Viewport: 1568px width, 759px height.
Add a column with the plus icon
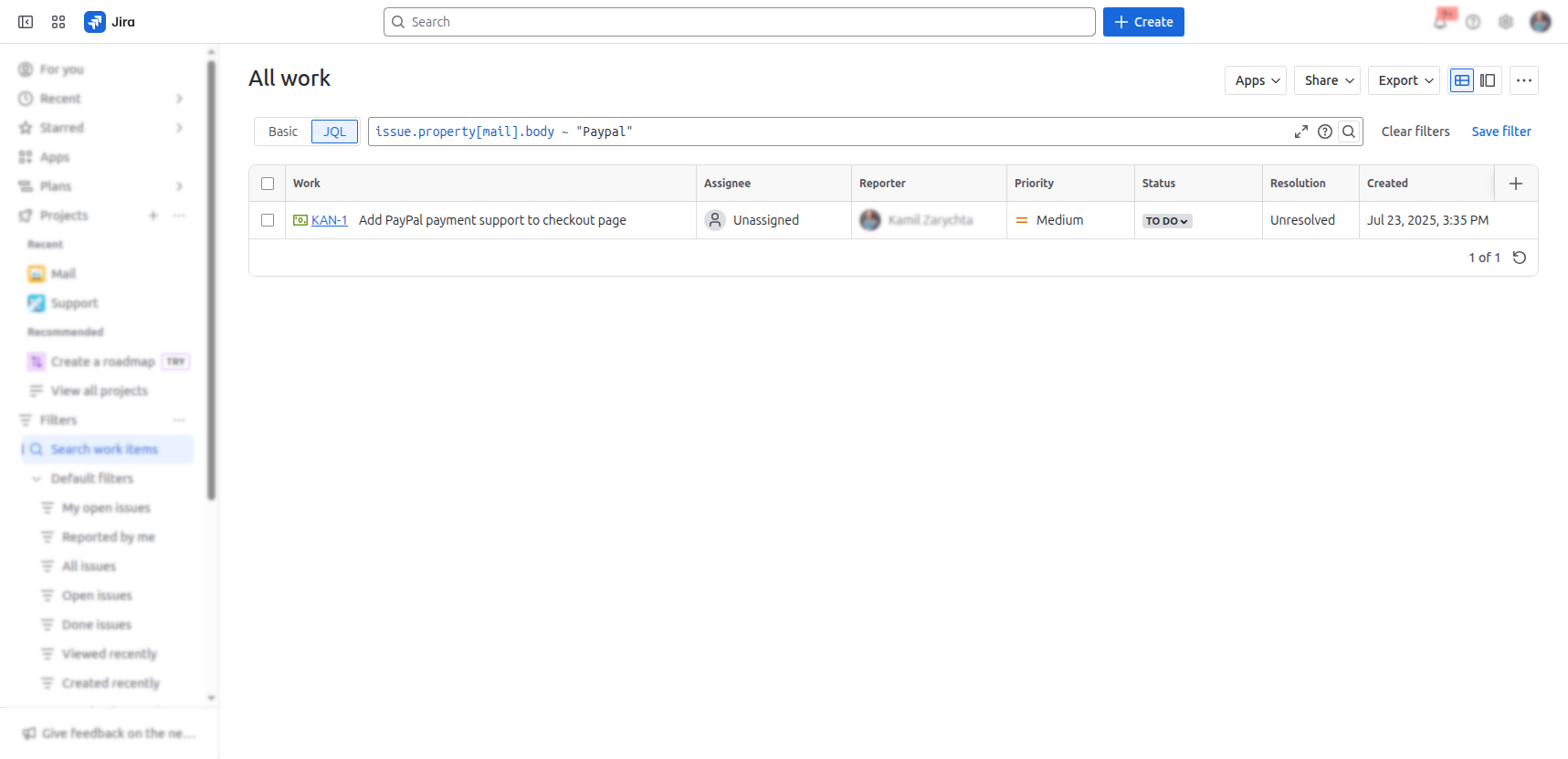1516,184
